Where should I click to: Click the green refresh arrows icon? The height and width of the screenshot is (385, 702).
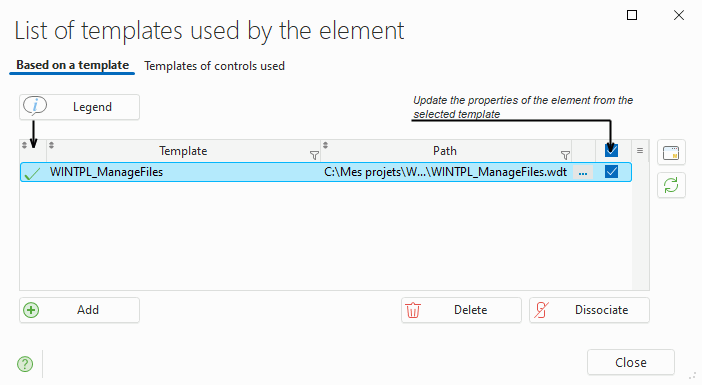(671, 185)
